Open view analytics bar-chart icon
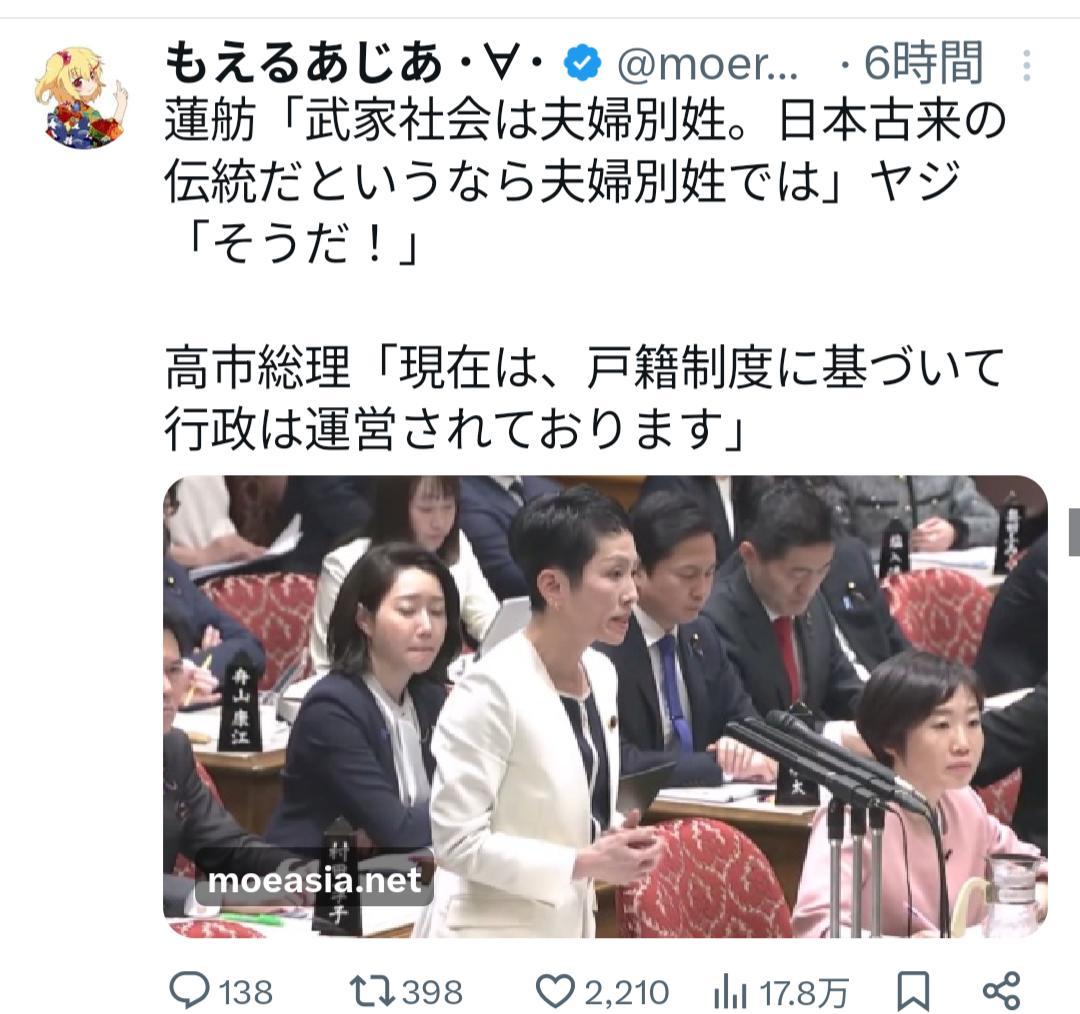 click(731, 992)
